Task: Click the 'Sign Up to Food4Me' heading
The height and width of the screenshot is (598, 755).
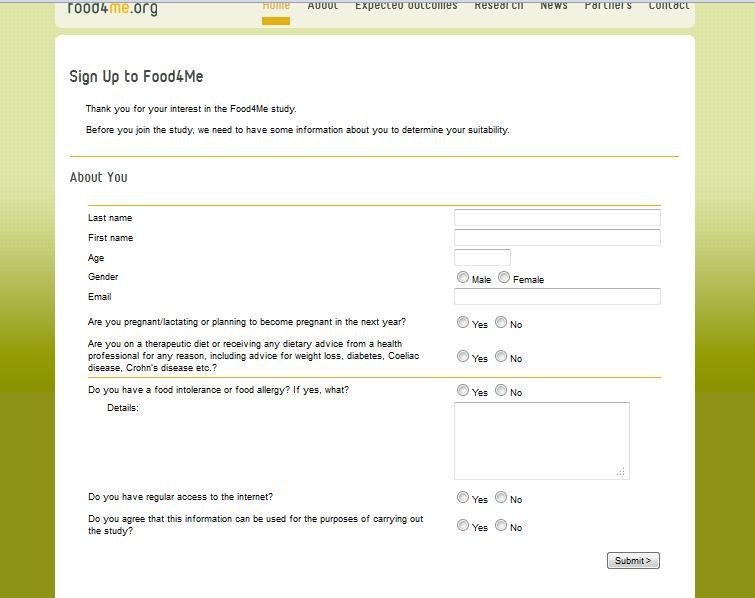Action: 136,77
